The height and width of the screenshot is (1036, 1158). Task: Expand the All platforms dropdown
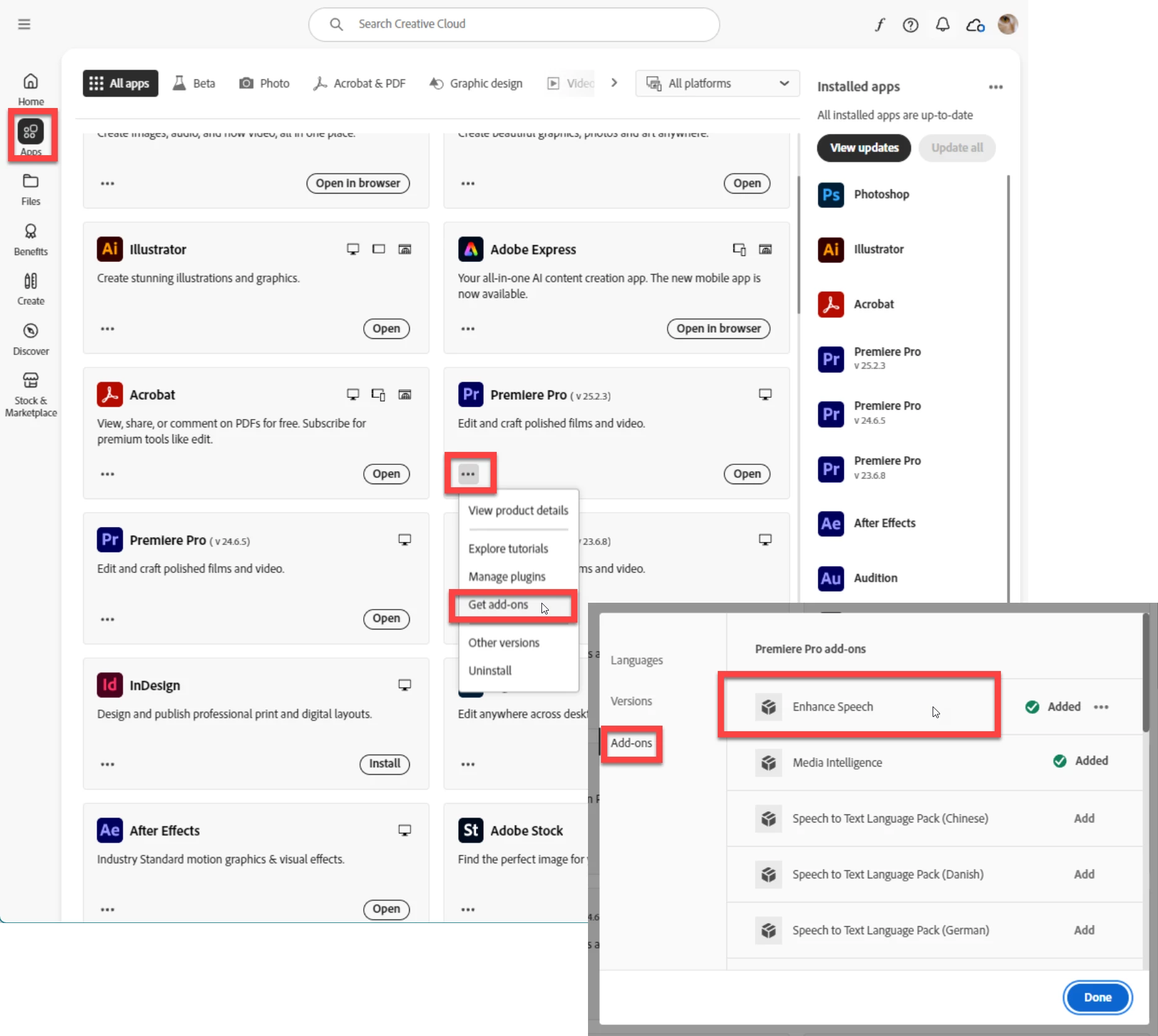(717, 83)
